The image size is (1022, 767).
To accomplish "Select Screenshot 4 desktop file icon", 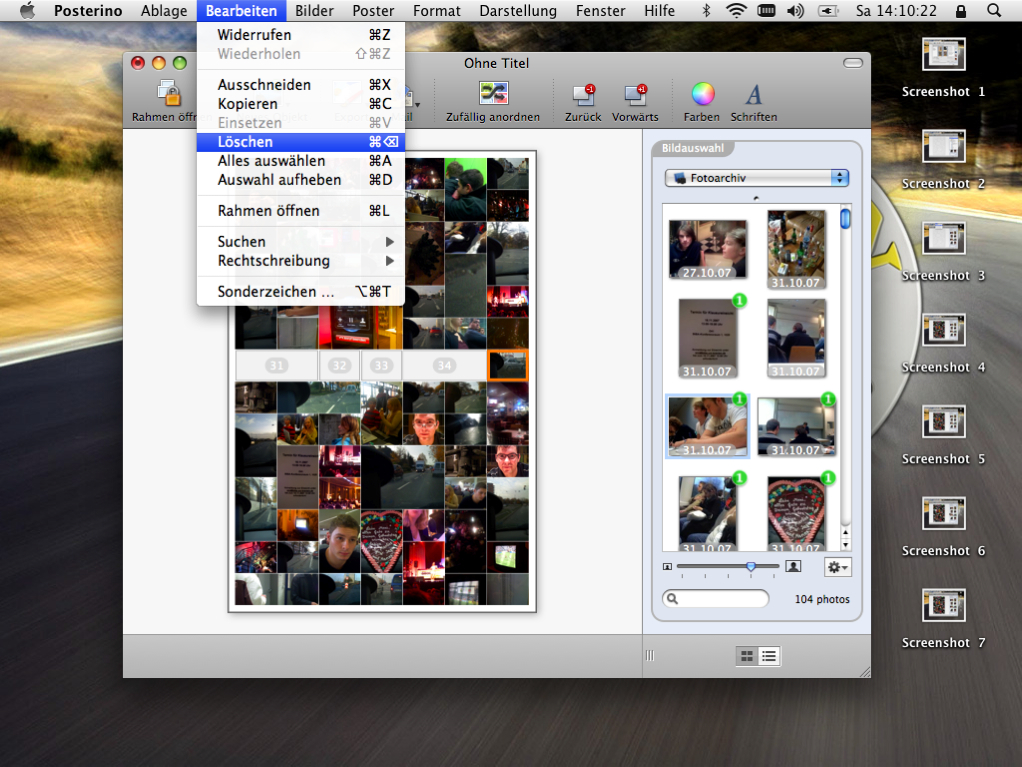I will (x=943, y=330).
